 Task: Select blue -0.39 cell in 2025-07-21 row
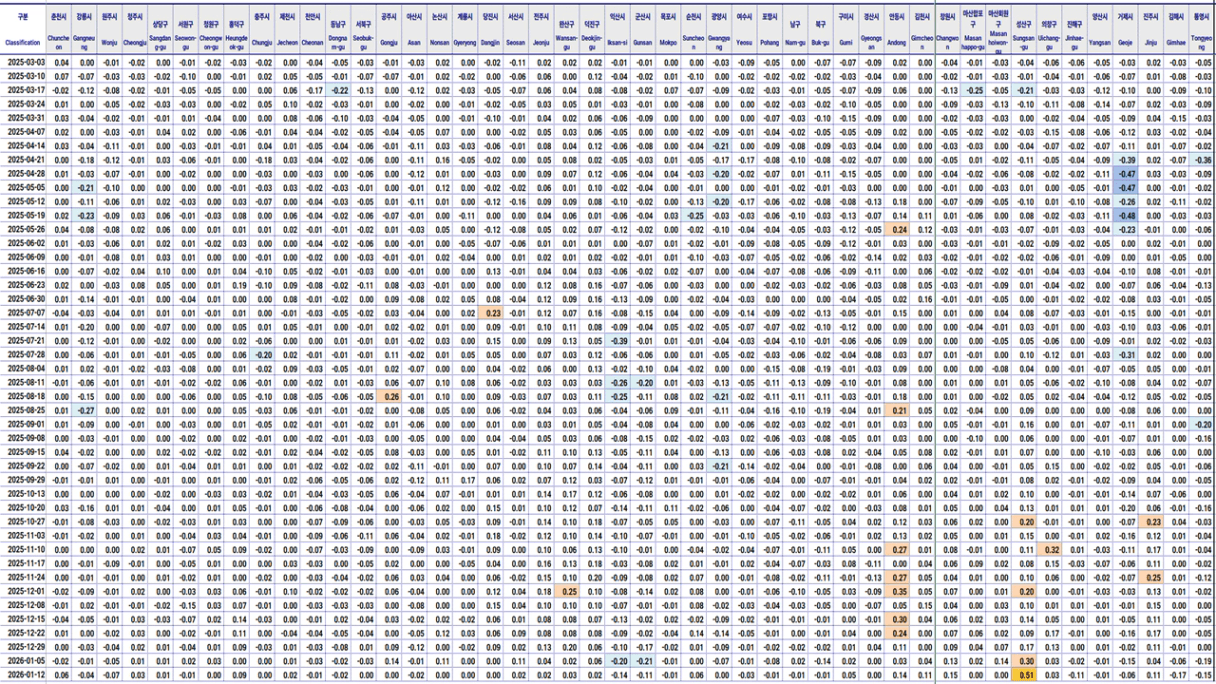click(618, 341)
